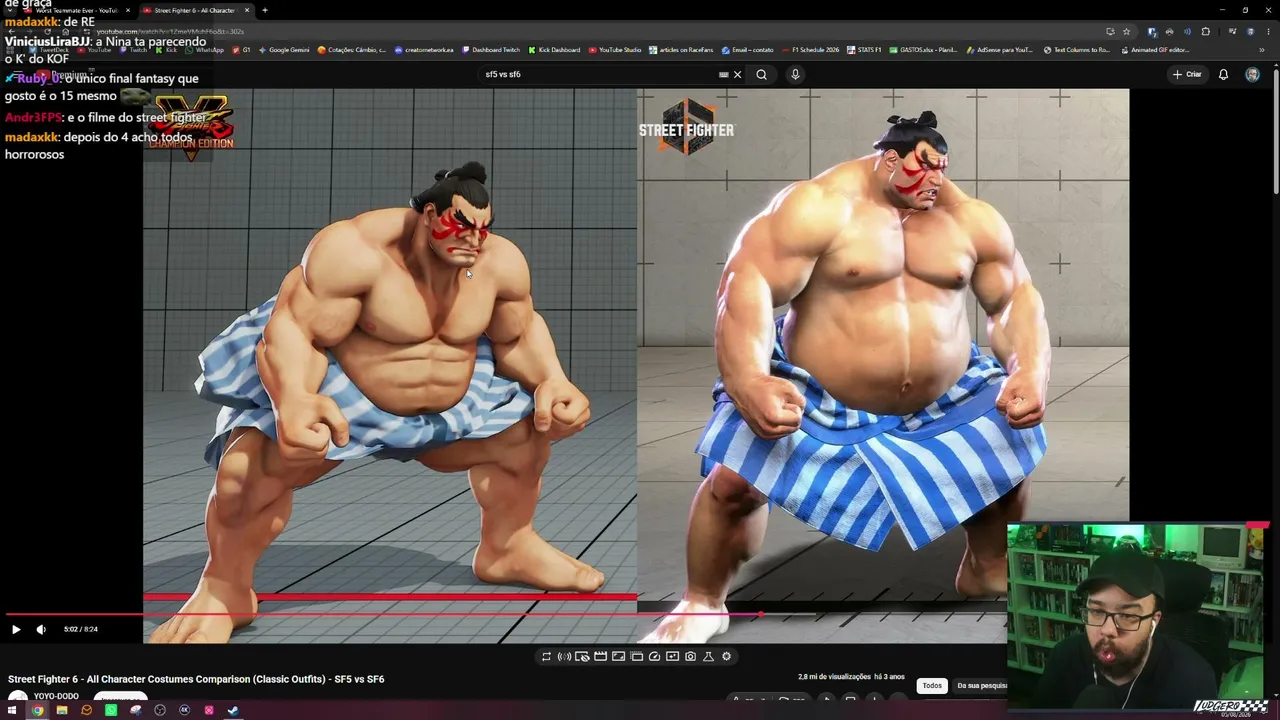This screenshot has width=1280, height=720.
Task: Select the 'Street Fighter 6 - All Character' tab
Action: point(195,10)
